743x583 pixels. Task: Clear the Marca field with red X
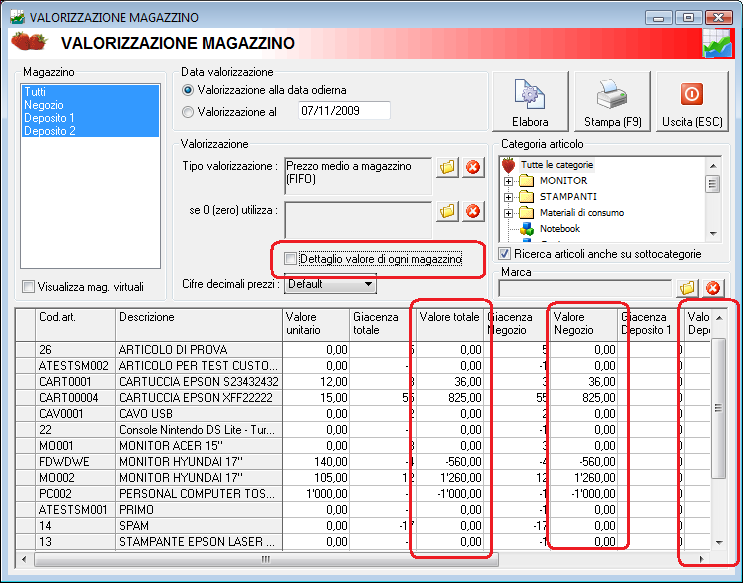click(713, 288)
